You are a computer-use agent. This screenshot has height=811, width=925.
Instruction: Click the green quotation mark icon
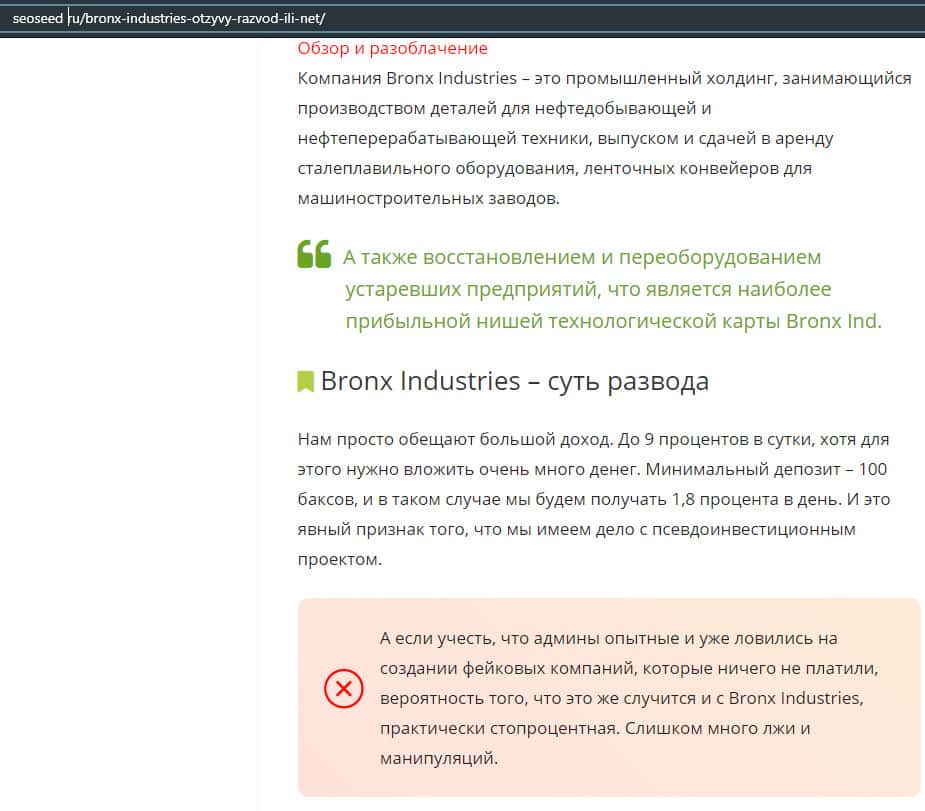314,255
